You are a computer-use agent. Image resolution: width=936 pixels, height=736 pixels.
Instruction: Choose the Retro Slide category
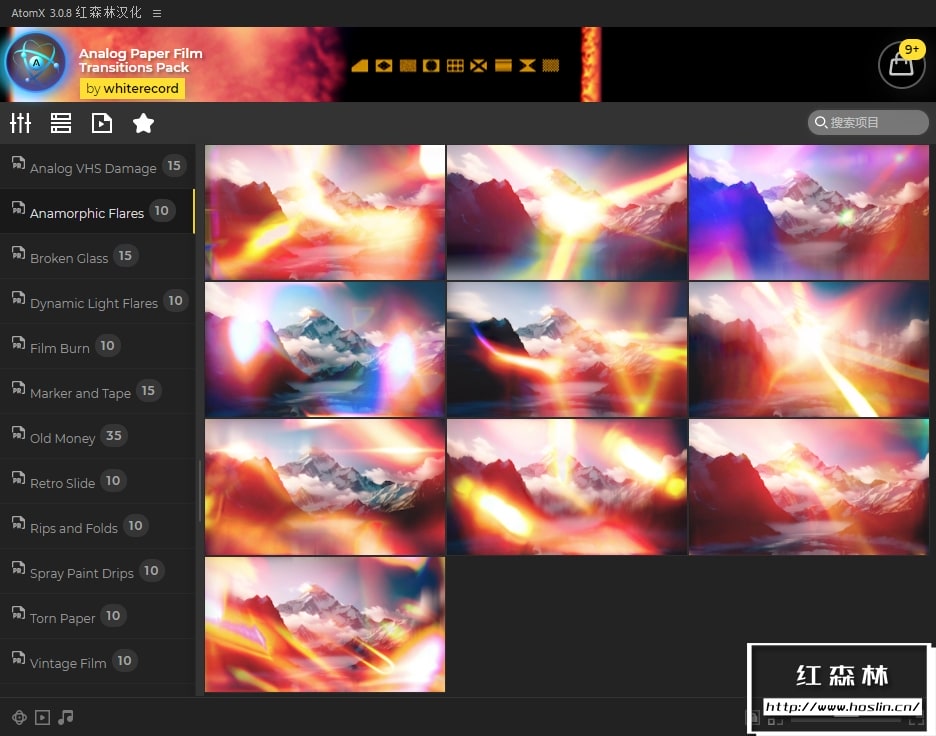click(97, 482)
